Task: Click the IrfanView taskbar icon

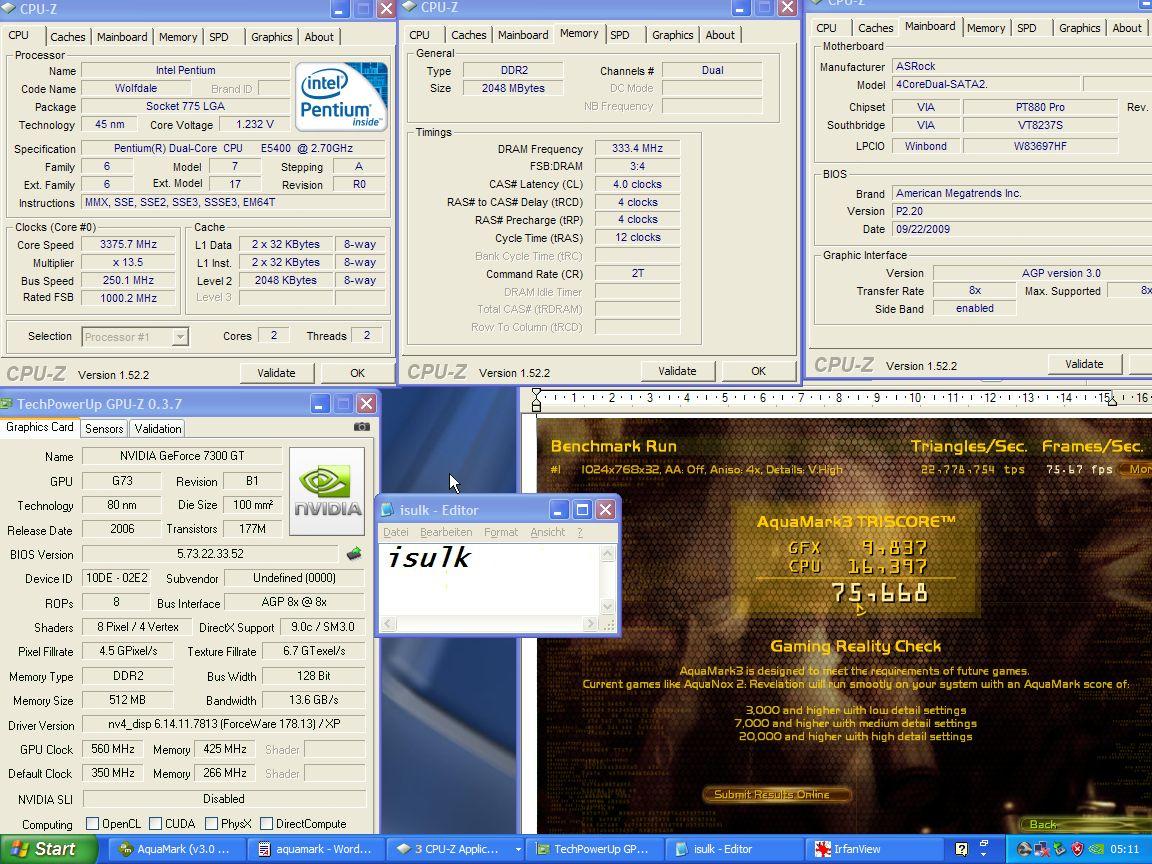Action: pyautogui.click(x=823, y=849)
